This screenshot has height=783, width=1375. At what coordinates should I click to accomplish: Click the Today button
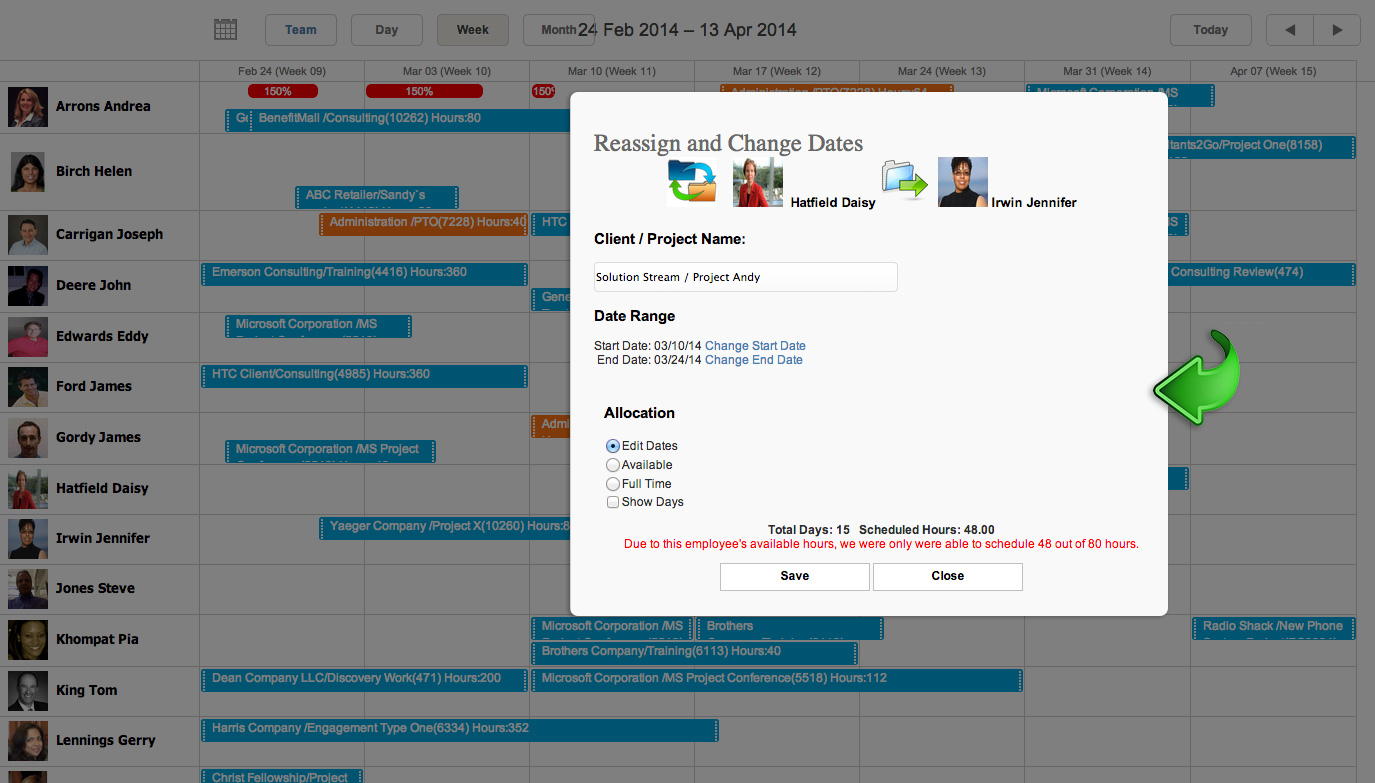tap(1210, 30)
